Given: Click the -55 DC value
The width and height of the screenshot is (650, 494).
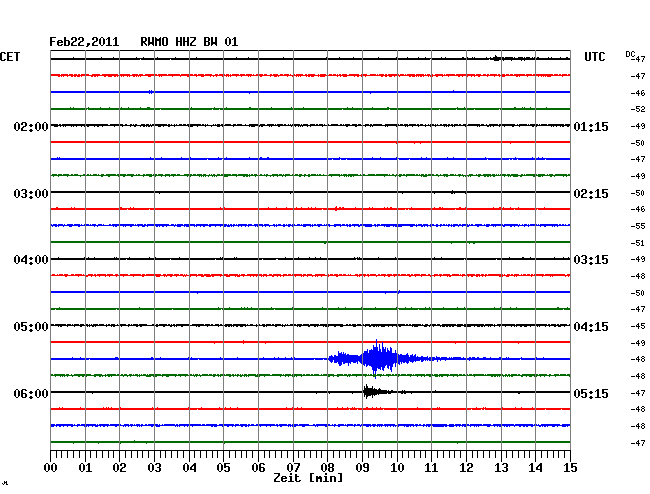Looking at the screenshot, I should [638, 226].
